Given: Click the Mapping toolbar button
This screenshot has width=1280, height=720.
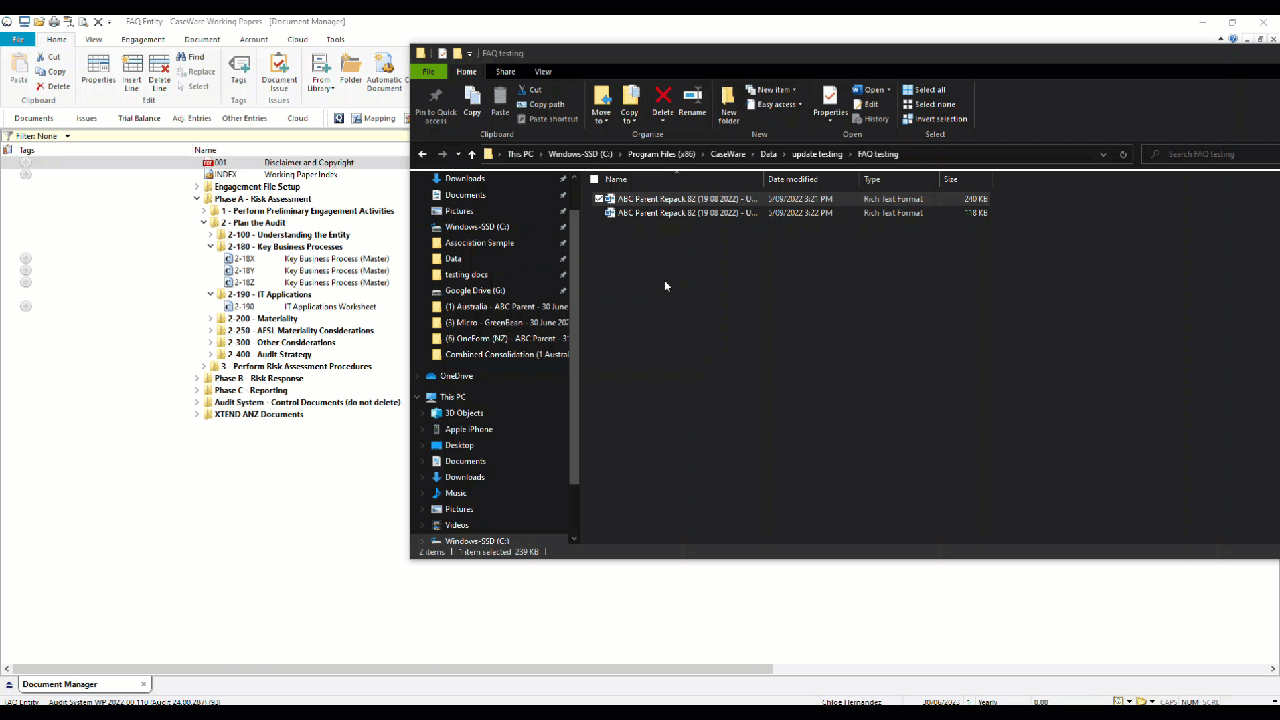Looking at the screenshot, I should 372,118.
